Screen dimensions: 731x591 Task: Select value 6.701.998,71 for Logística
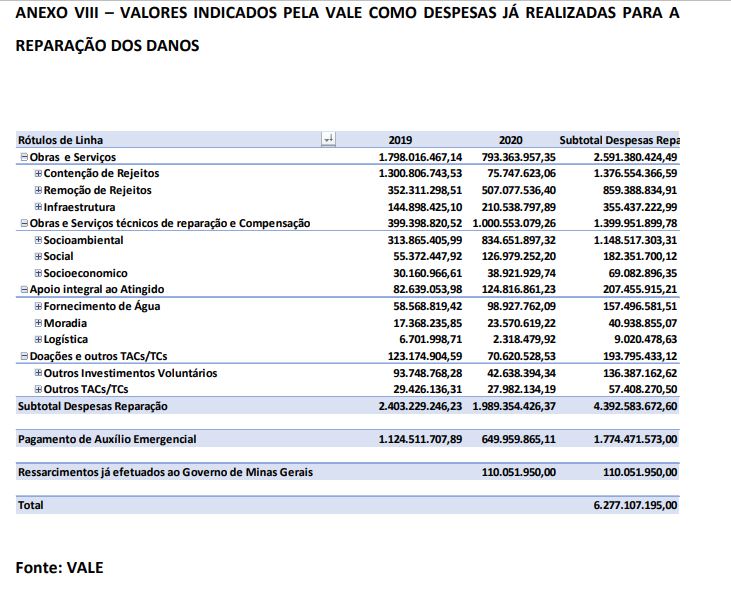click(431, 339)
